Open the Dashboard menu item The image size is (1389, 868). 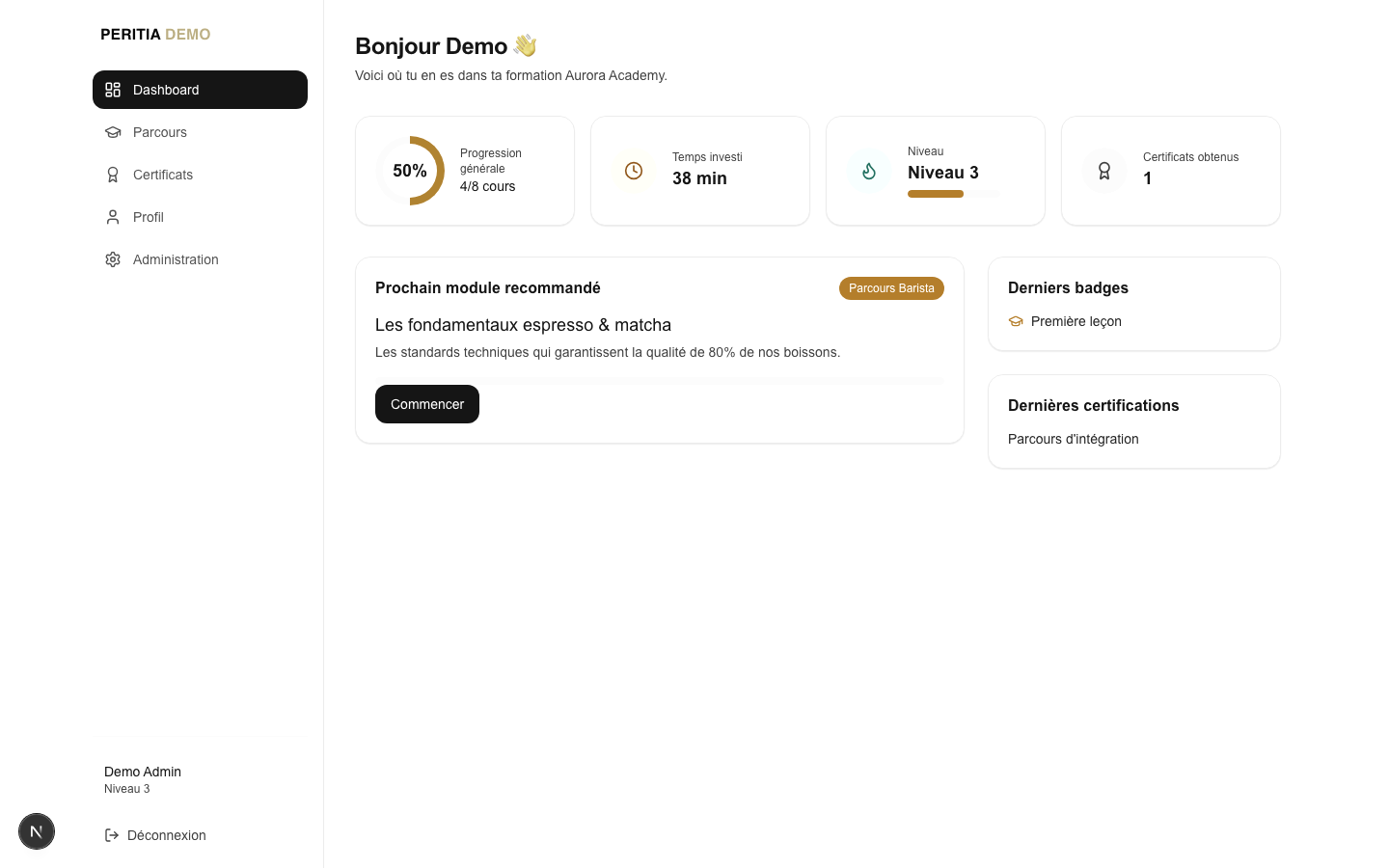pyautogui.click(x=200, y=90)
